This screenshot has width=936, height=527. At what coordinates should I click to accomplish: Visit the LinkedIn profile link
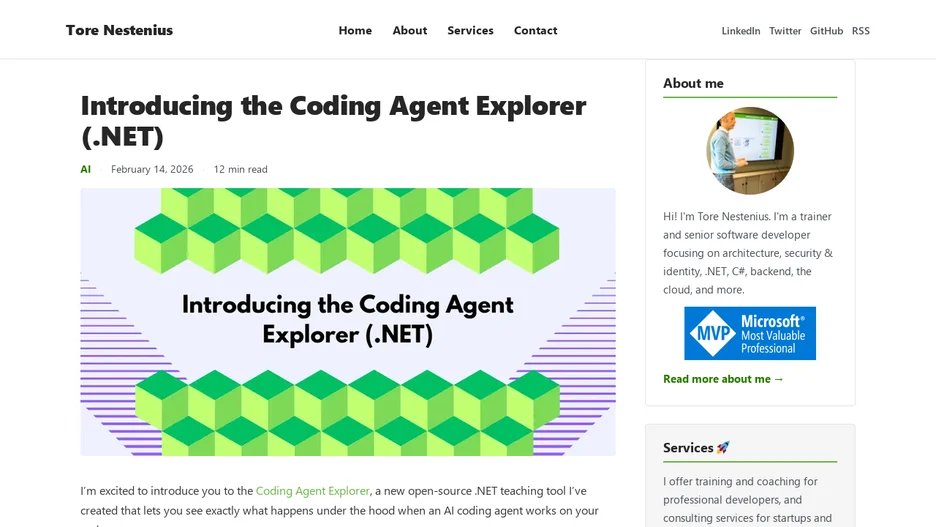pos(741,31)
